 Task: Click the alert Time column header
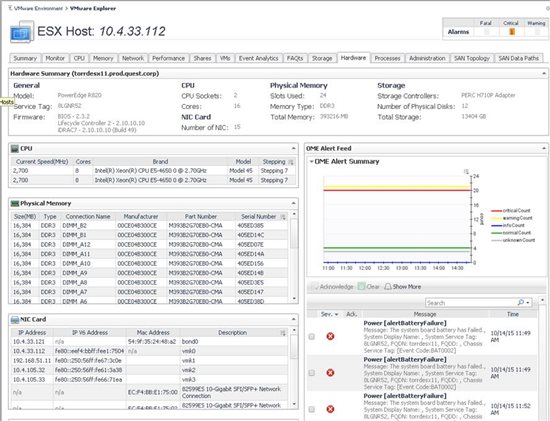(x=512, y=314)
